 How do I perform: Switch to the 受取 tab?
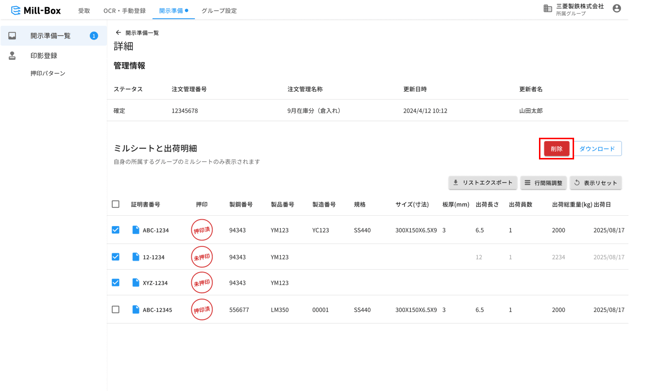[x=84, y=11]
